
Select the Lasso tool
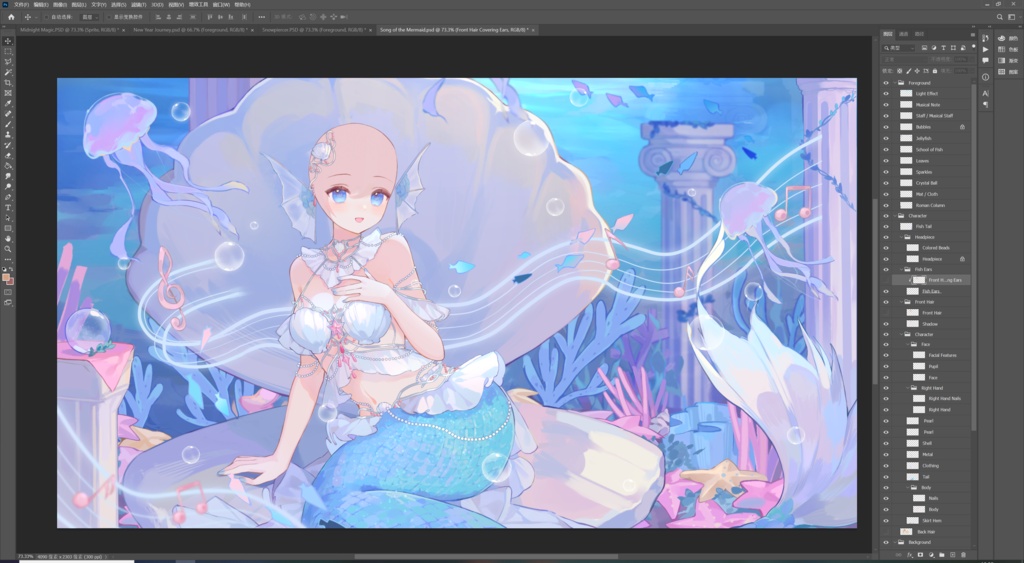8,62
